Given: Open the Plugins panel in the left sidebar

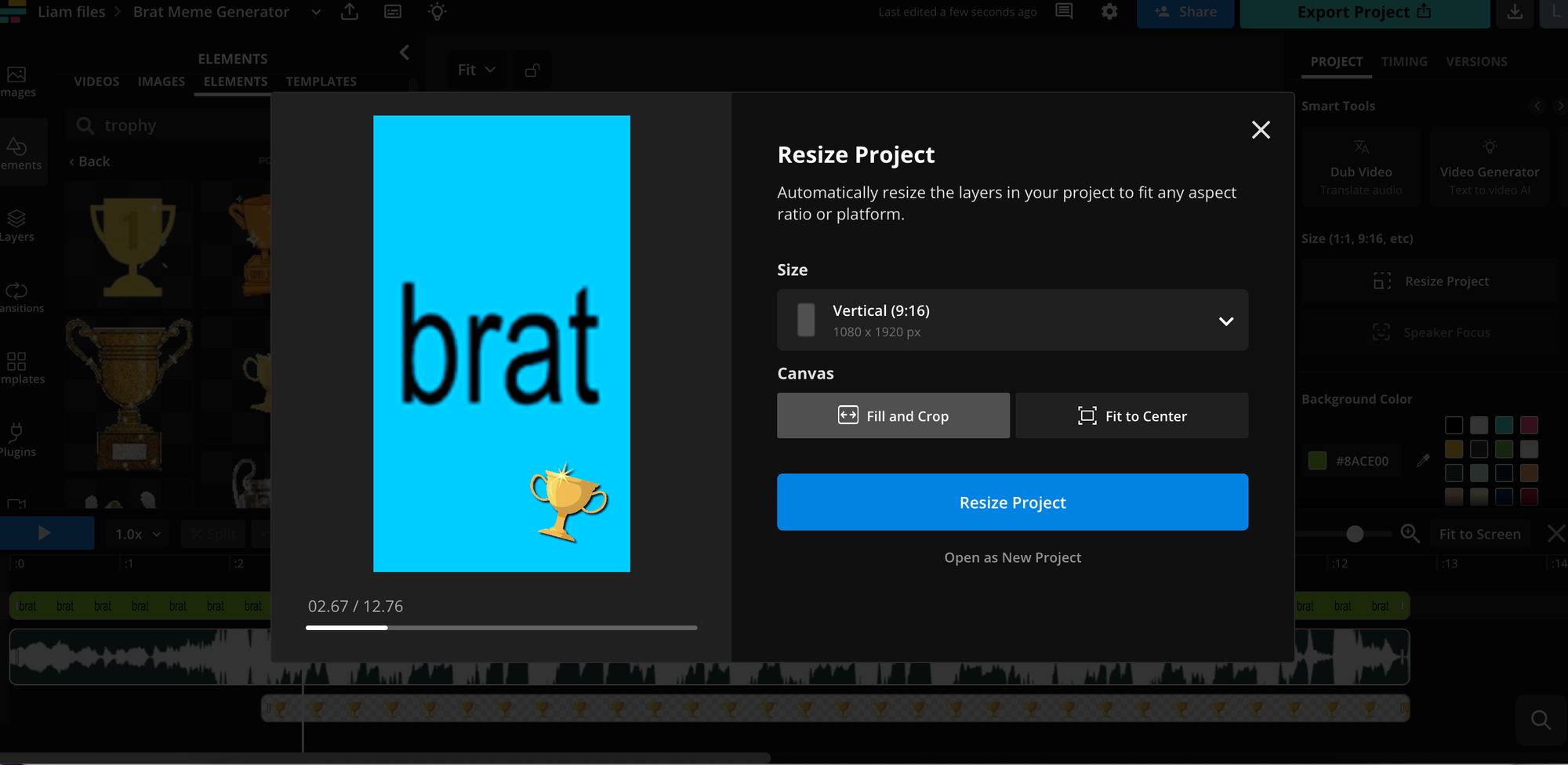Looking at the screenshot, I should [x=17, y=441].
